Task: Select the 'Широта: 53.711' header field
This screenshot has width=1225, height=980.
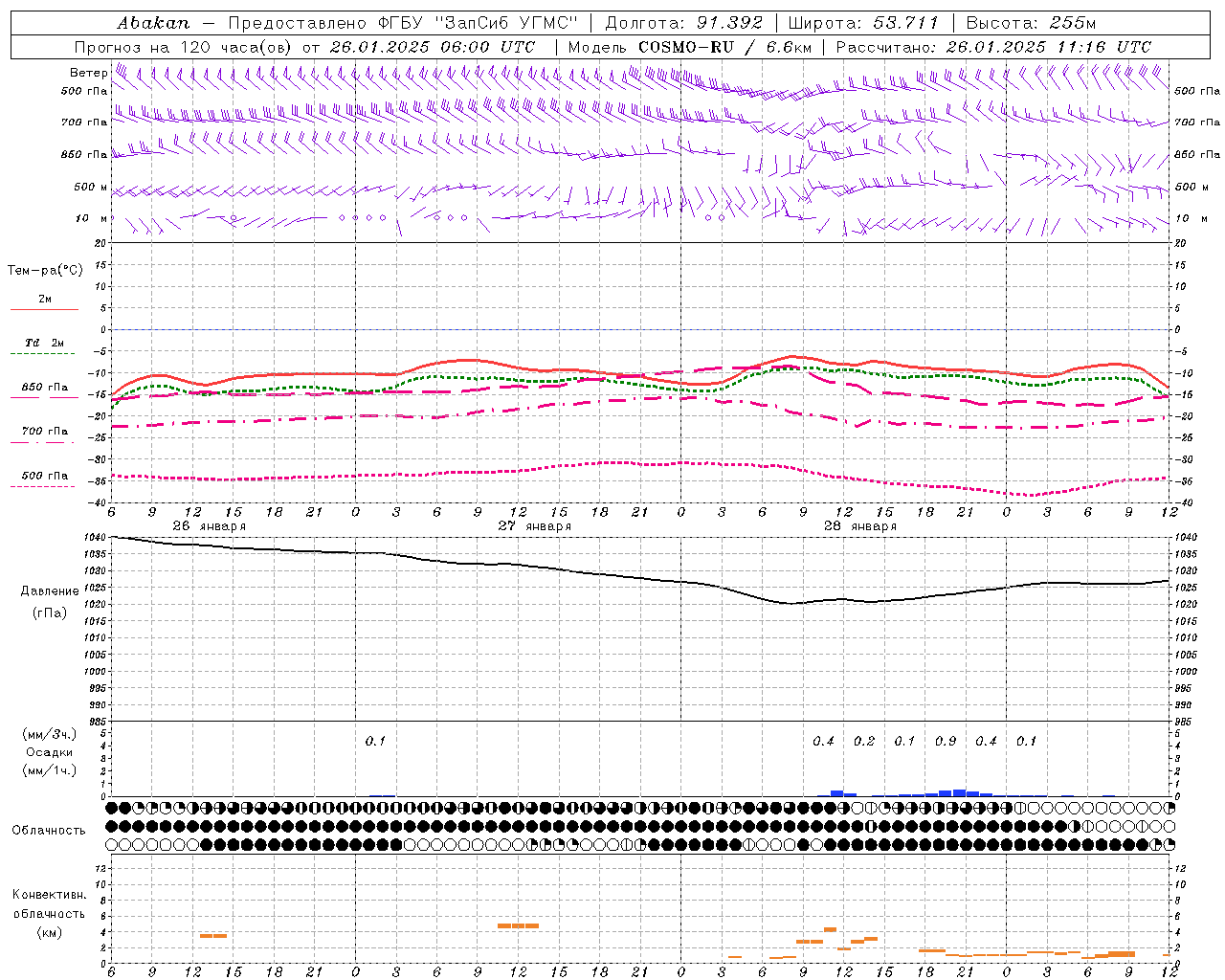Action: (x=863, y=23)
